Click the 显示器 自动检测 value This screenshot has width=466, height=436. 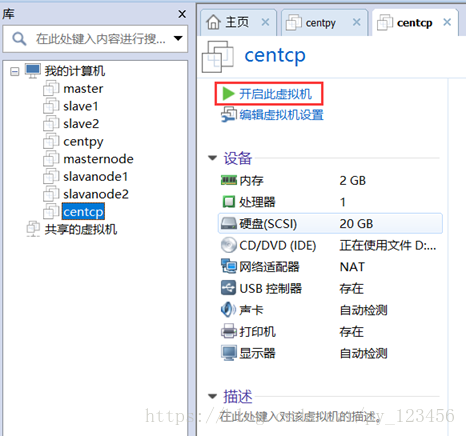coord(363,353)
